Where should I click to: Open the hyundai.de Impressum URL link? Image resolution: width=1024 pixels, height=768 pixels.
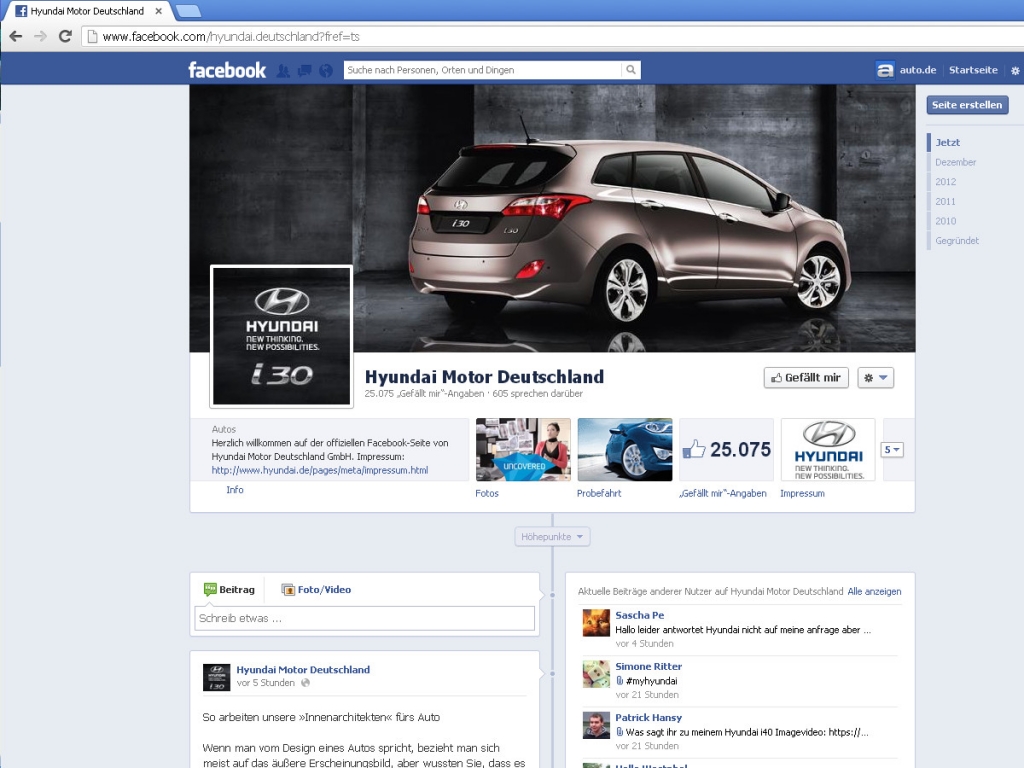click(320, 470)
